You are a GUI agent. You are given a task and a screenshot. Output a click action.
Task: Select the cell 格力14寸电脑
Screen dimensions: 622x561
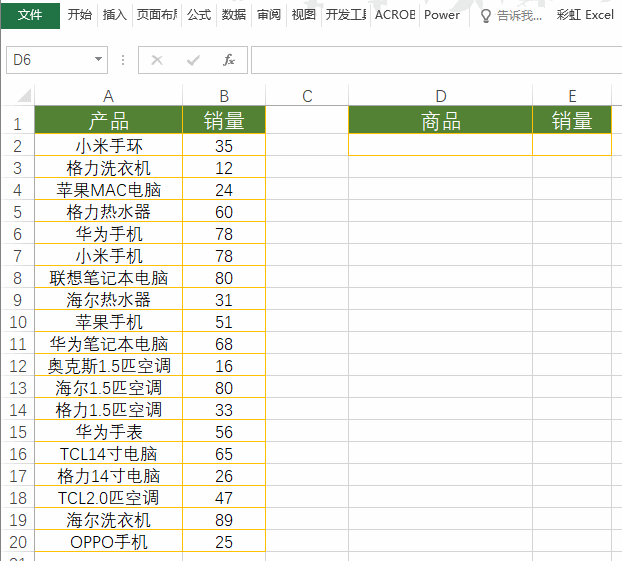pyautogui.click(x=108, y=476)
